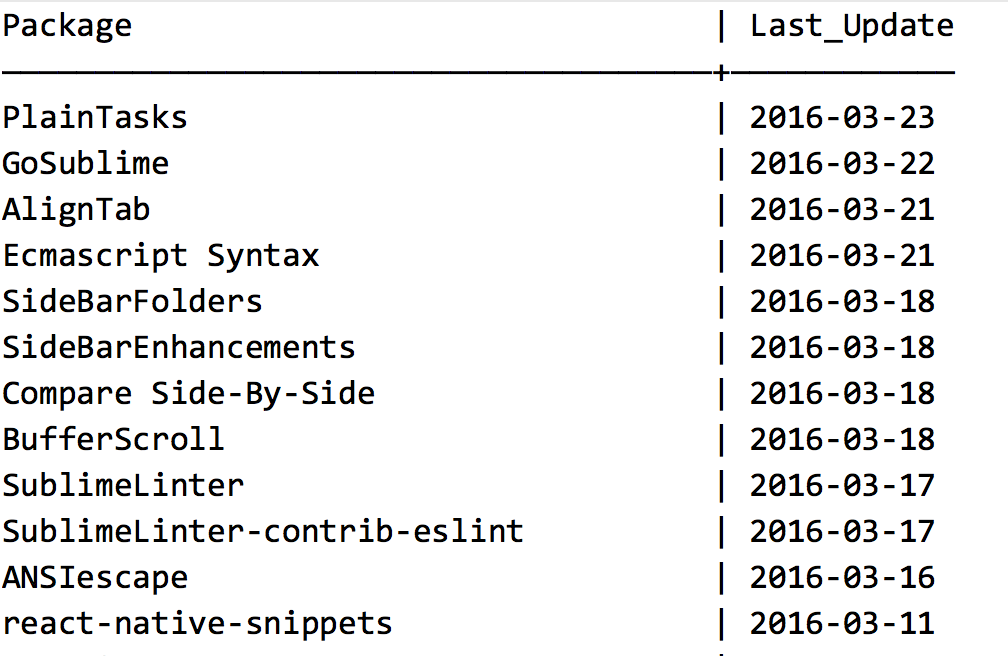
Task: Click ANSIescape's 2016-03-16 date
Action: pyautogui.click(x=842, y=578)
